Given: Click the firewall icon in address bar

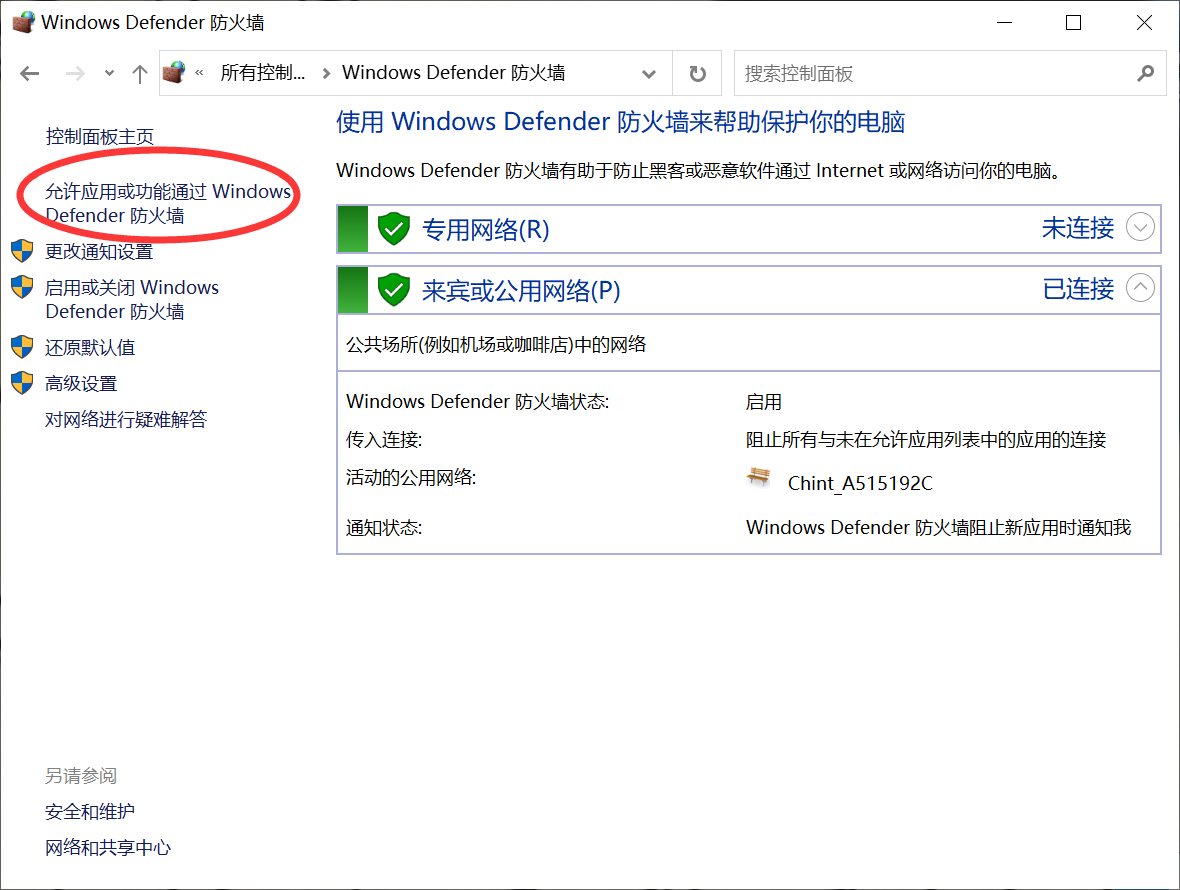Looking at the screenshot, I should (x=174, y=72).
